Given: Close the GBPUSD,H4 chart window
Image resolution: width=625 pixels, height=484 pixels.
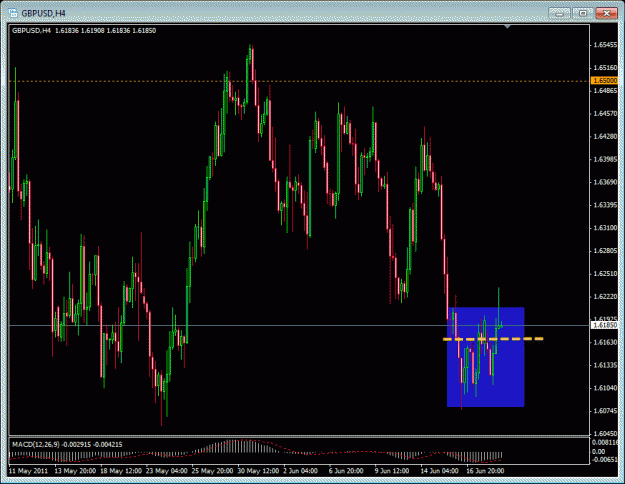Looking at the screenshot, I should click(606, 13).
